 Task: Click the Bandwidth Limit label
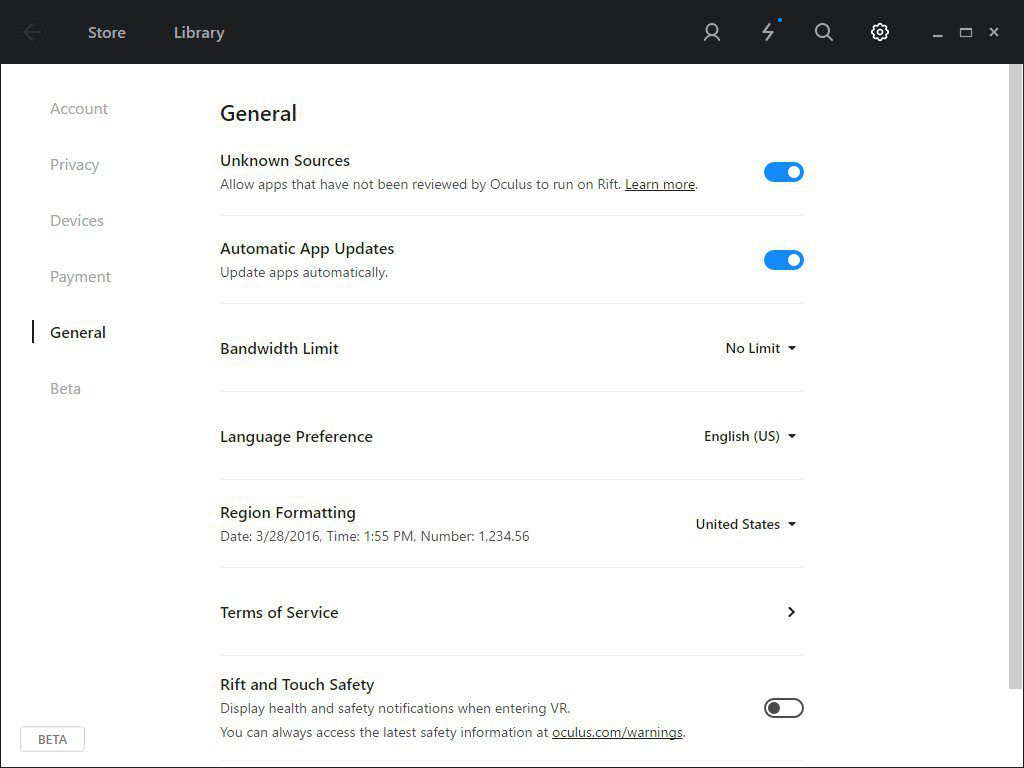tap(279, 349)
